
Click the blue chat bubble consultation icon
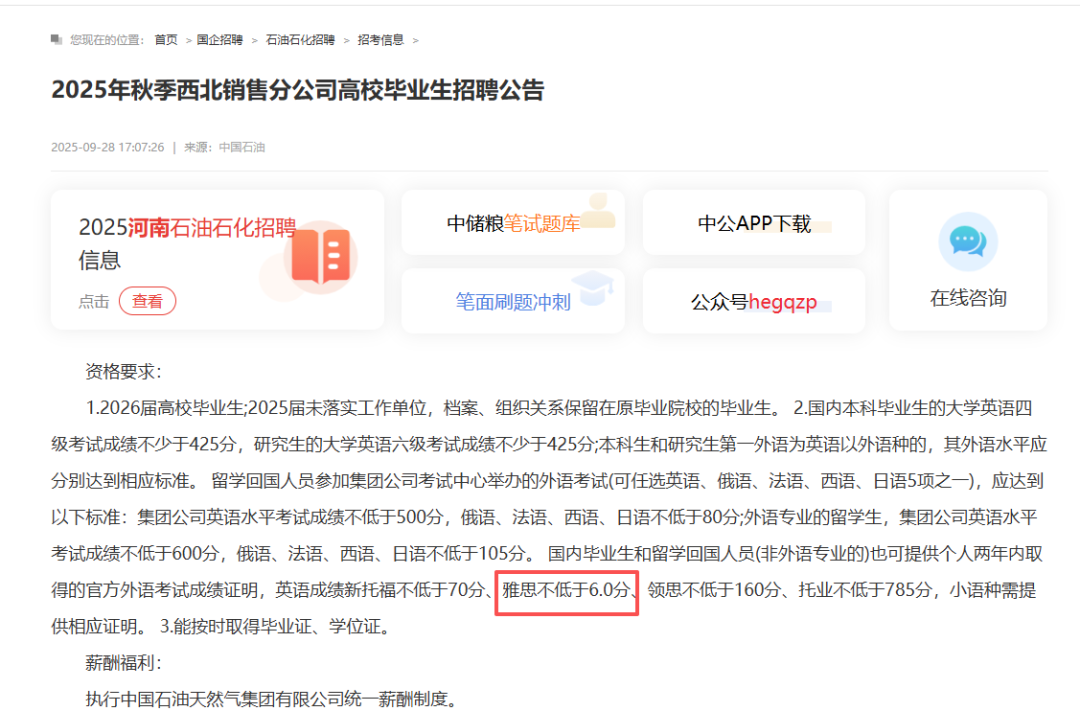(x=967, y=241)
